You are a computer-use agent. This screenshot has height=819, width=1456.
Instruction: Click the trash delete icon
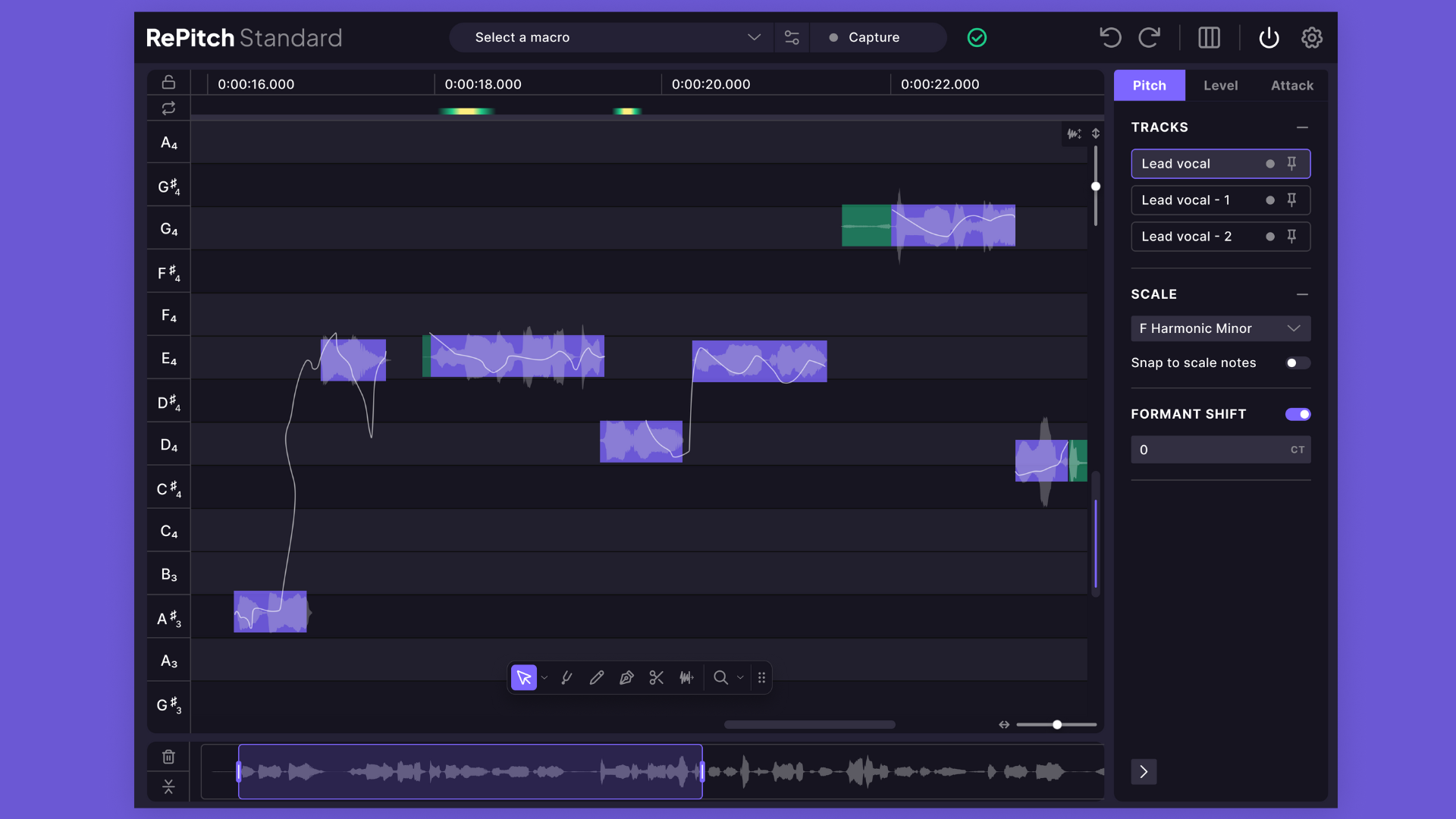168,757
